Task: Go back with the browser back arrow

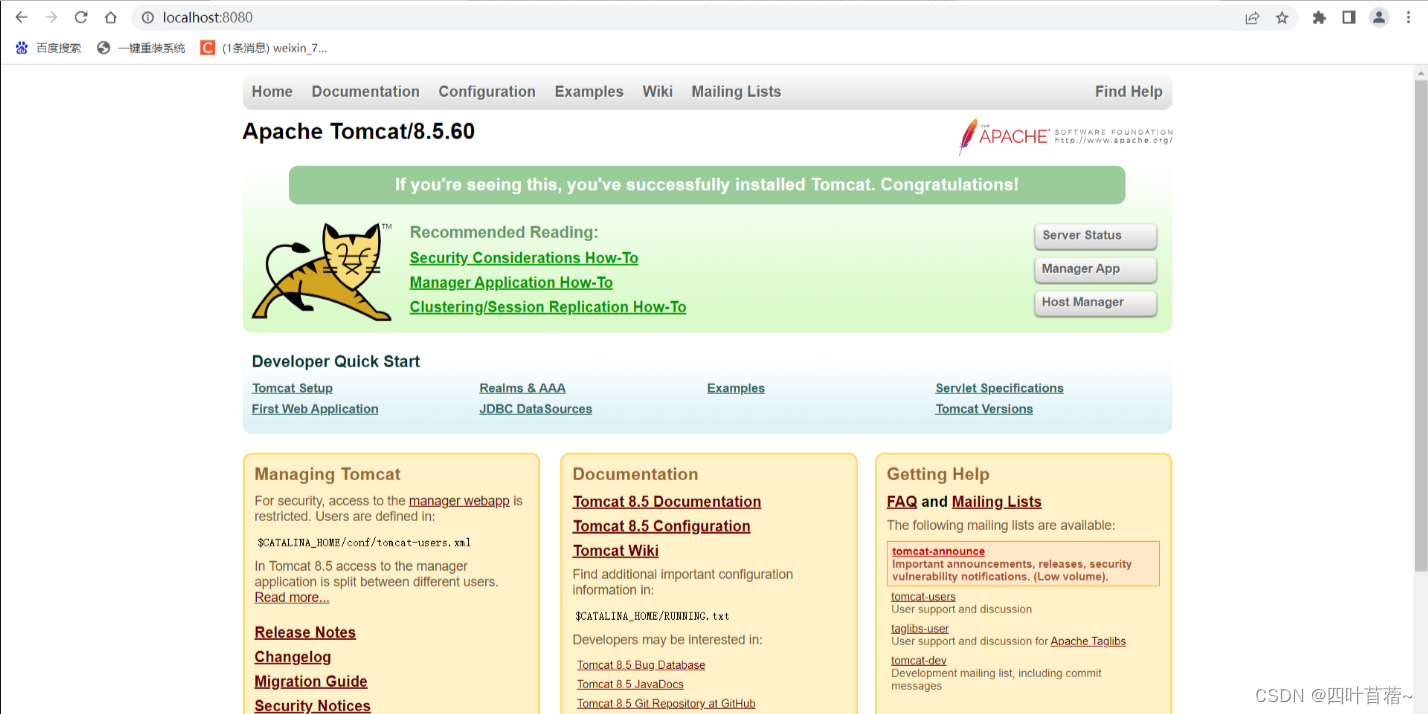Action: pos(21,17)
